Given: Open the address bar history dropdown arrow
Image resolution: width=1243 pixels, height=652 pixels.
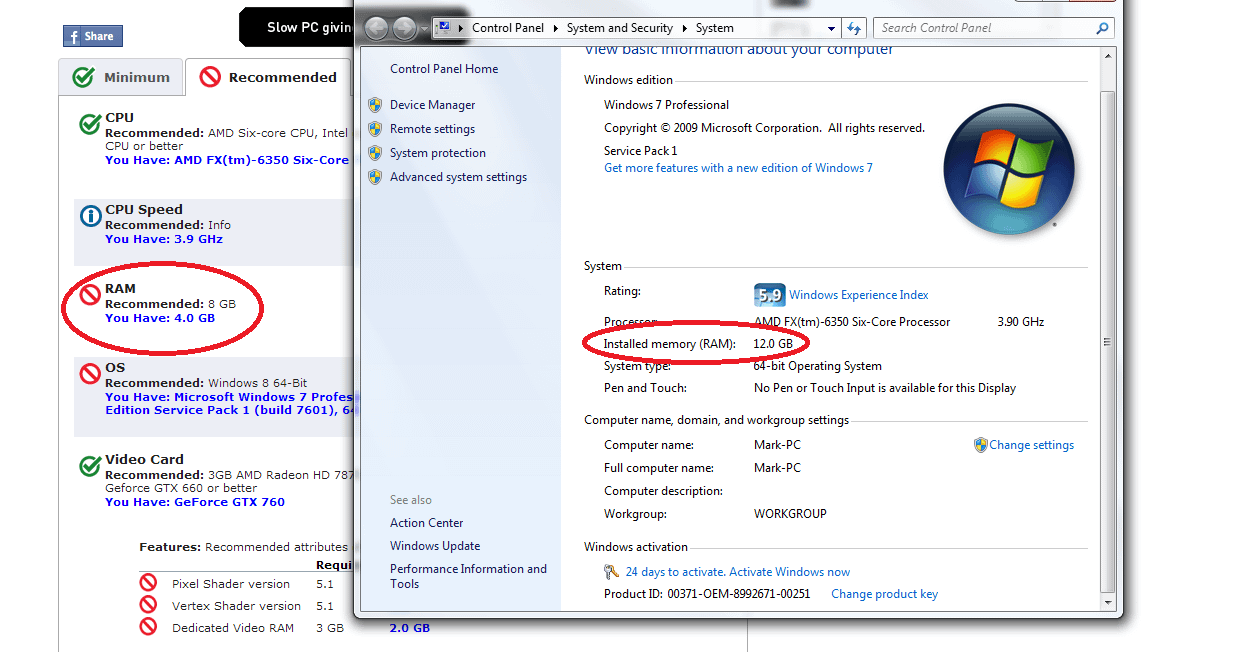Looking at the screenshot, I should [x=830, y=28].
